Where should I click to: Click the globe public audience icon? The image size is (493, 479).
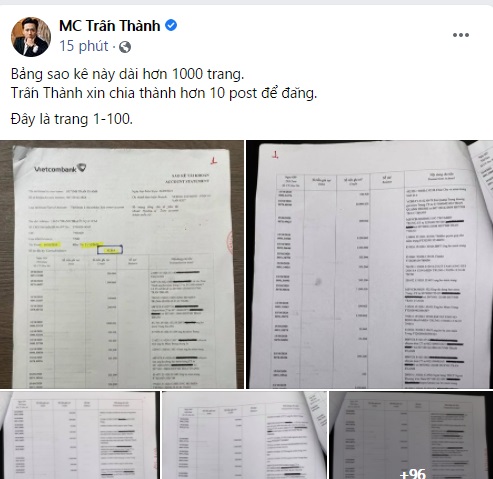[x=125, y=47]
